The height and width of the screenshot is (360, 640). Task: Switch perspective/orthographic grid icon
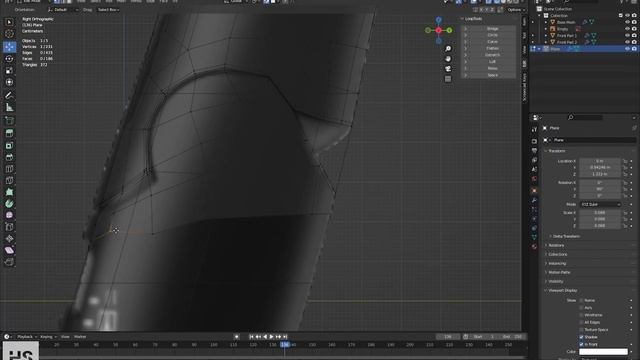click(448, 79)
